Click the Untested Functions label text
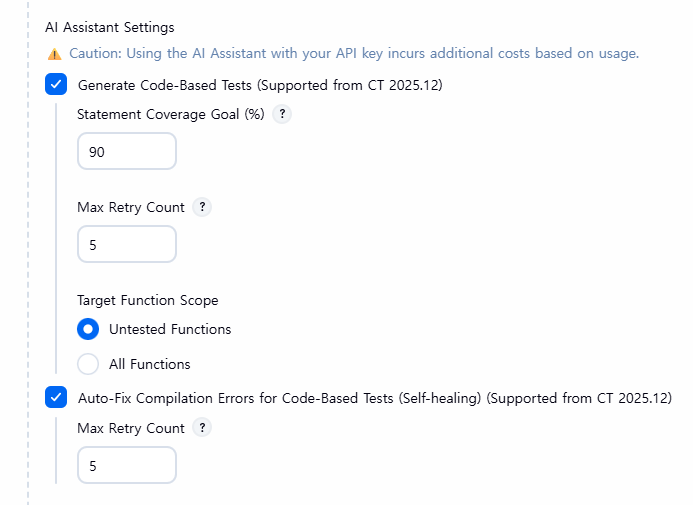 point(170,329)
